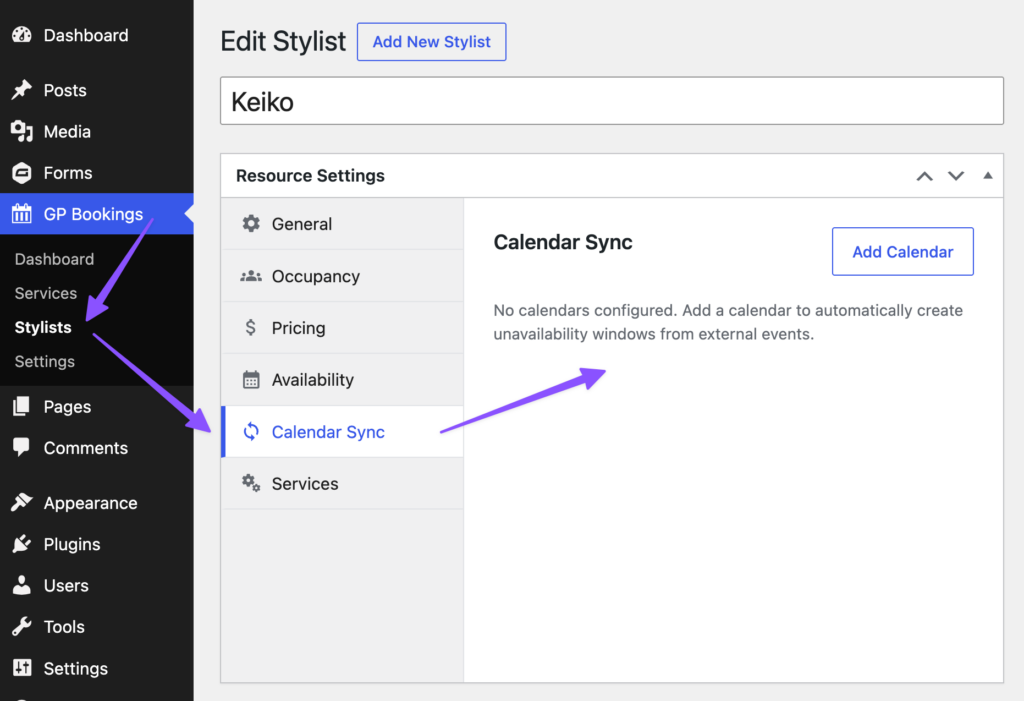This screenshot has height=701, width=1024.
Task: Click the Resource Settings panel heading
Action: click(x=310, y=176)
